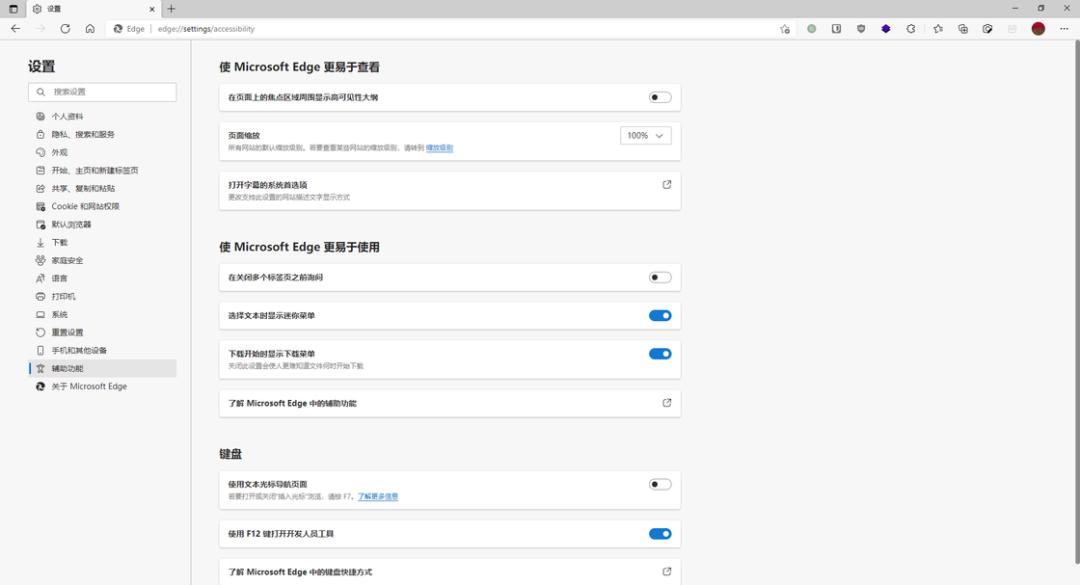
Task: Open the three-dot Settings and more menu
Action: pos(1063,29)
